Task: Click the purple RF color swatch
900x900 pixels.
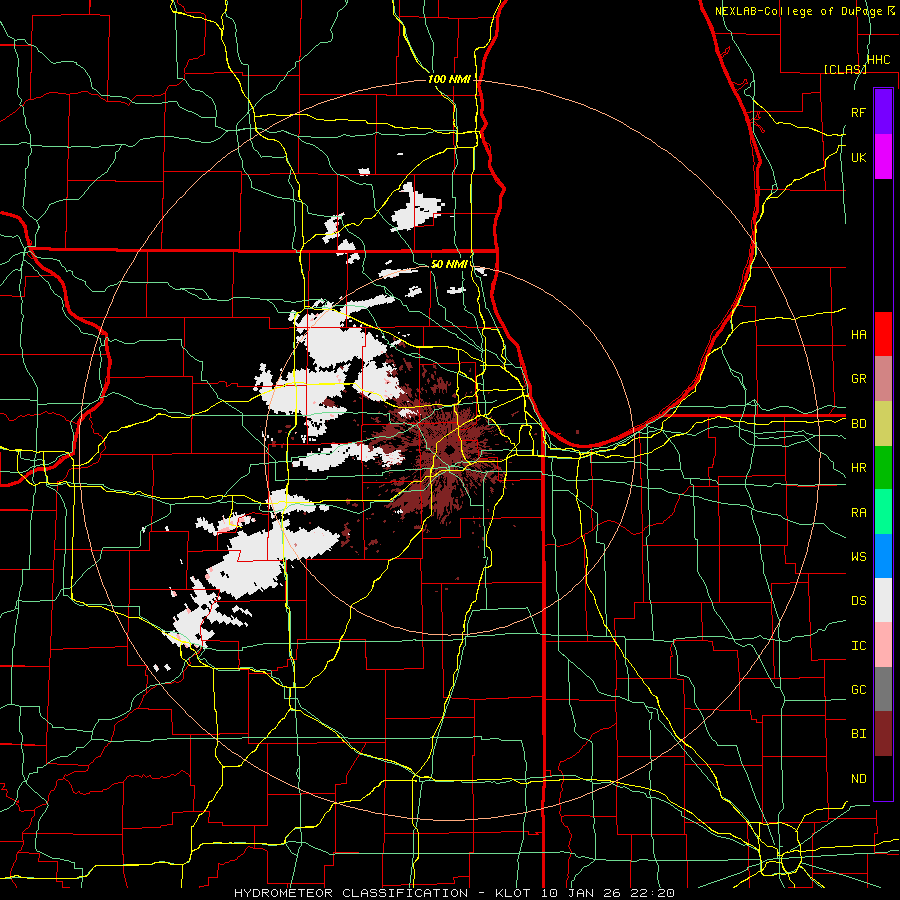Action: (883, 112)
